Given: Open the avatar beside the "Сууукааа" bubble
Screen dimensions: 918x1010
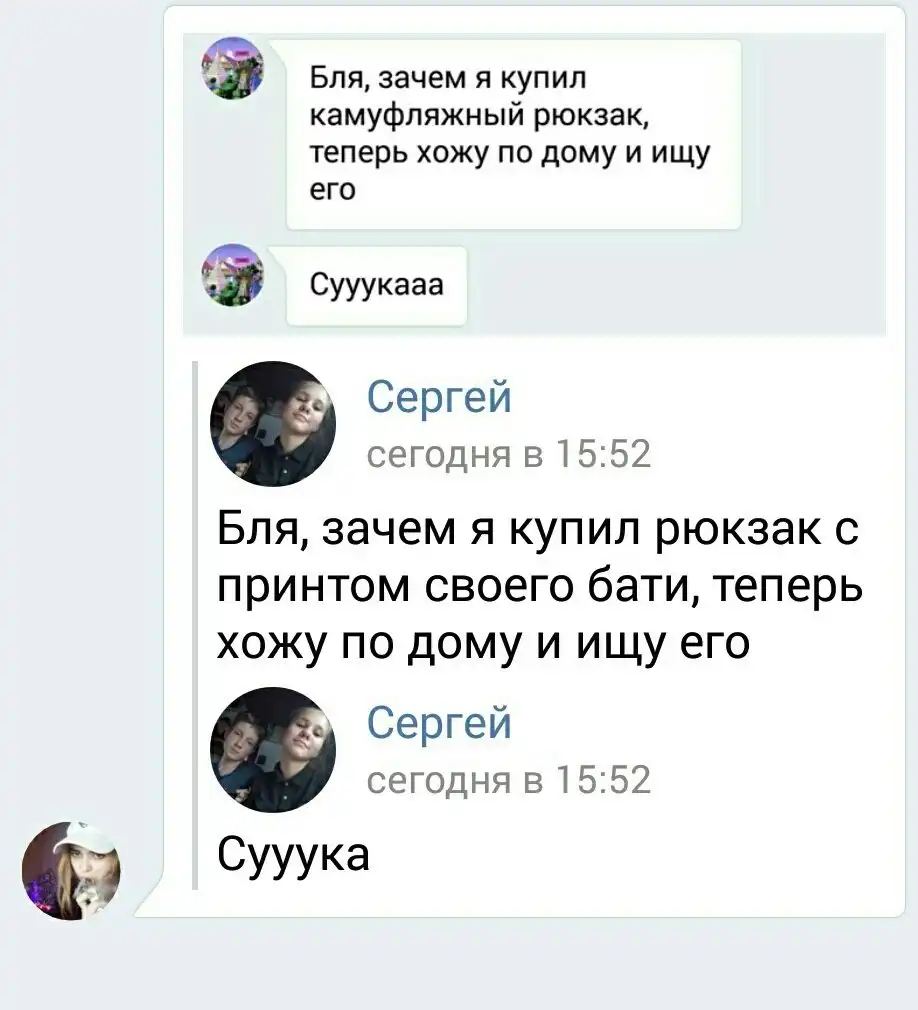Looking at the screenshot, I should (x=233, y=275).
